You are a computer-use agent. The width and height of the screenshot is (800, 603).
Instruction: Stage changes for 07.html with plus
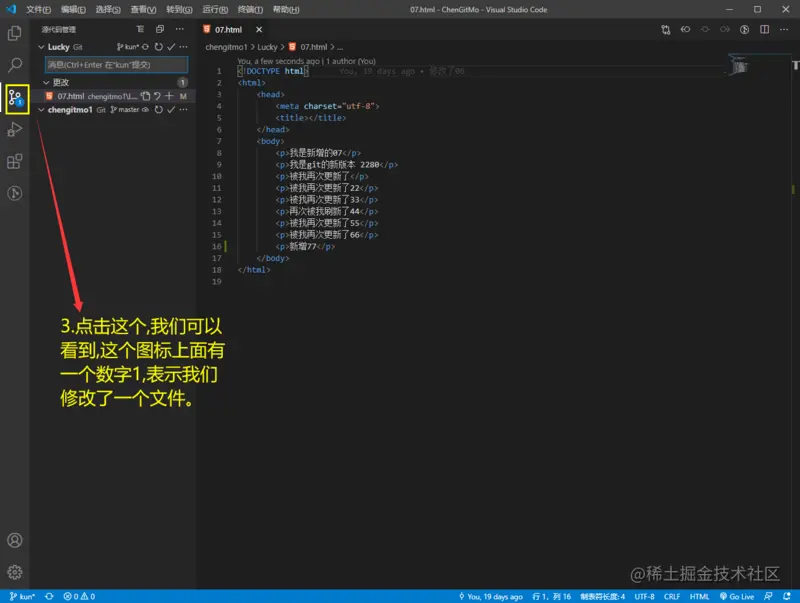pyautogui.click(x=169, y=96)
